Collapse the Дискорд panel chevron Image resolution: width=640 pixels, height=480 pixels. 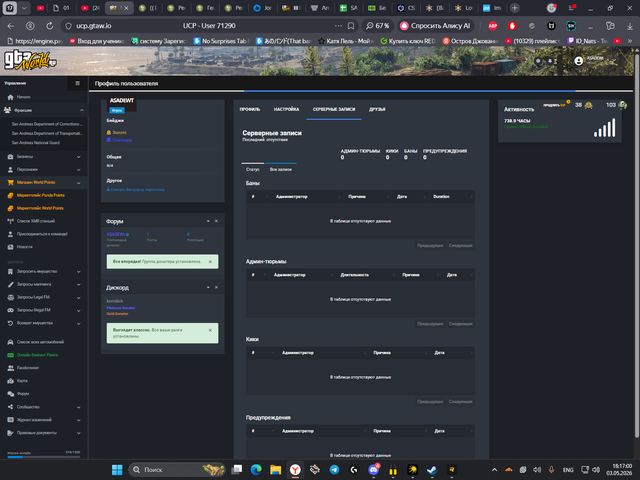click(208, 288)
